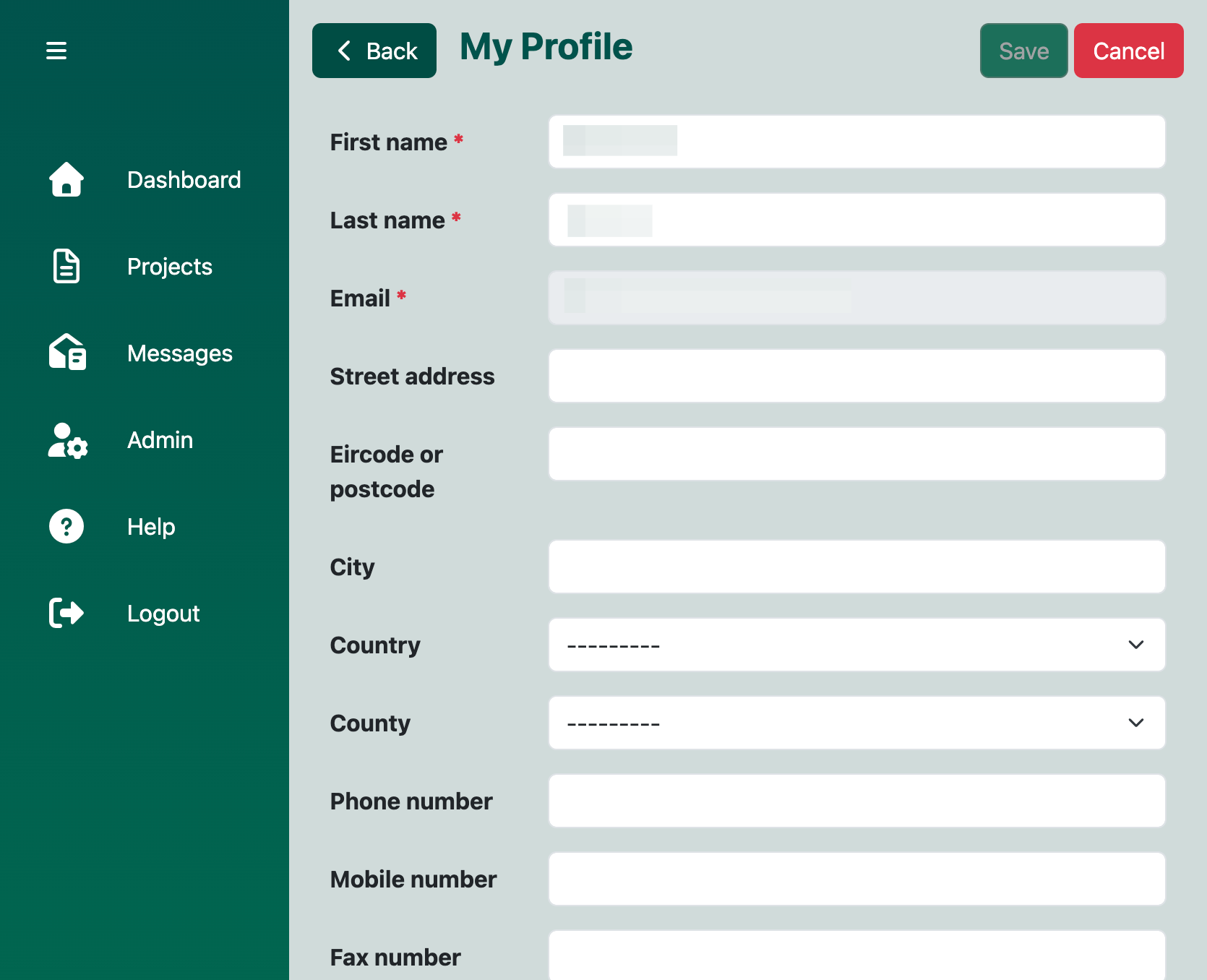Click the disabled Email field
This screenshot has width=1207, height=980.
[x=857, y=298]
